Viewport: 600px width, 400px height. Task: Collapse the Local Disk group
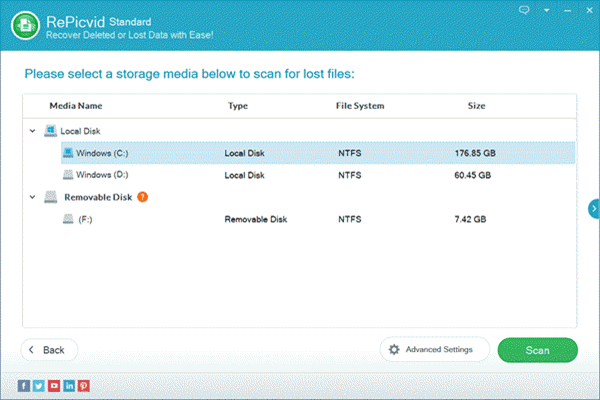33,131
